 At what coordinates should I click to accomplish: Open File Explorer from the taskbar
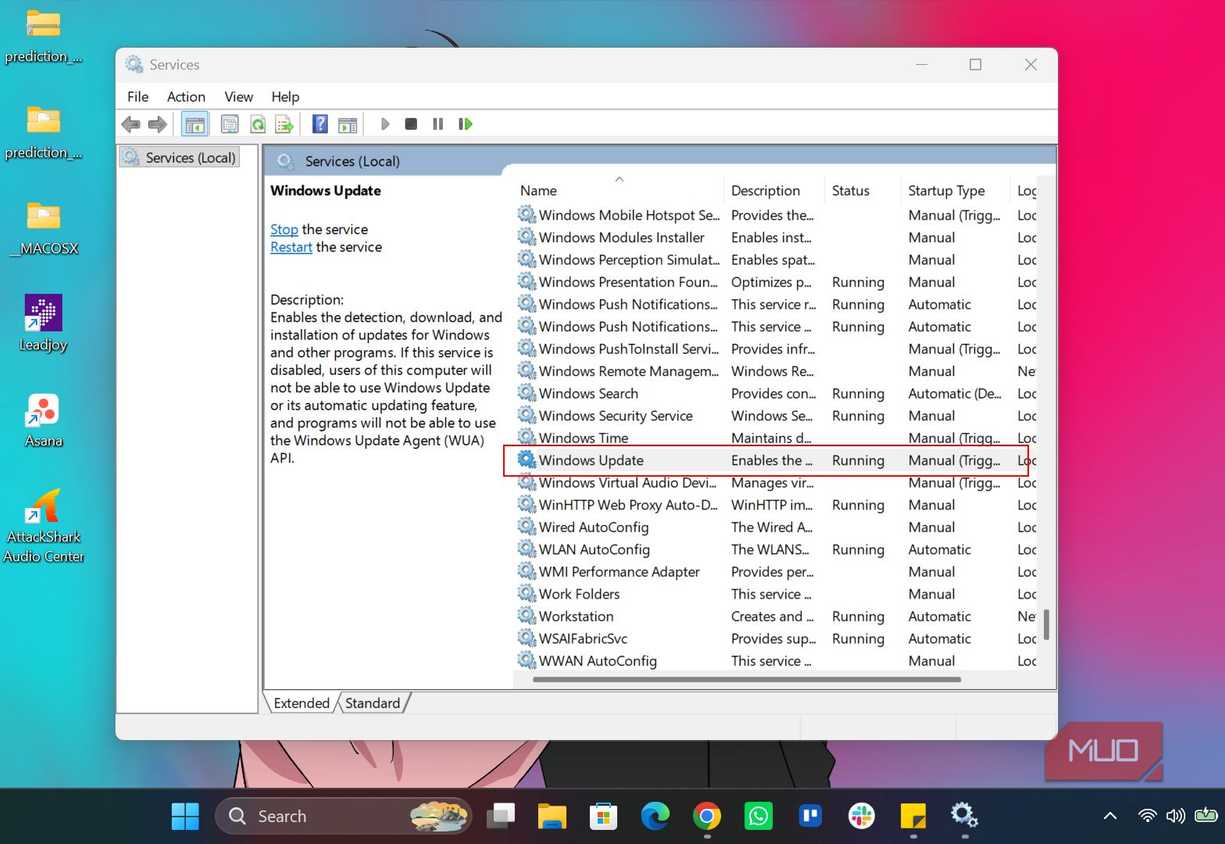coord(552,816)
